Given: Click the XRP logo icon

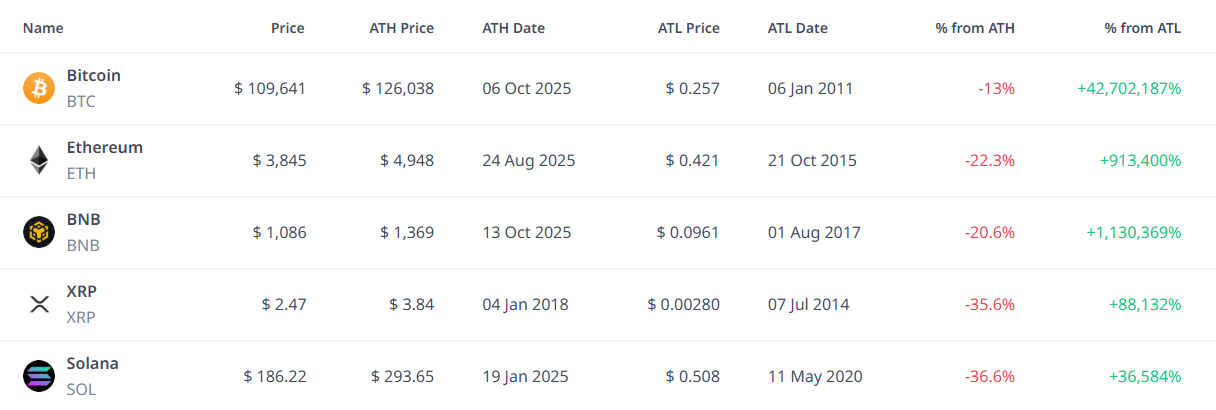Looking at the screenshot, I should pyautogui.click(x=39, y=304).
